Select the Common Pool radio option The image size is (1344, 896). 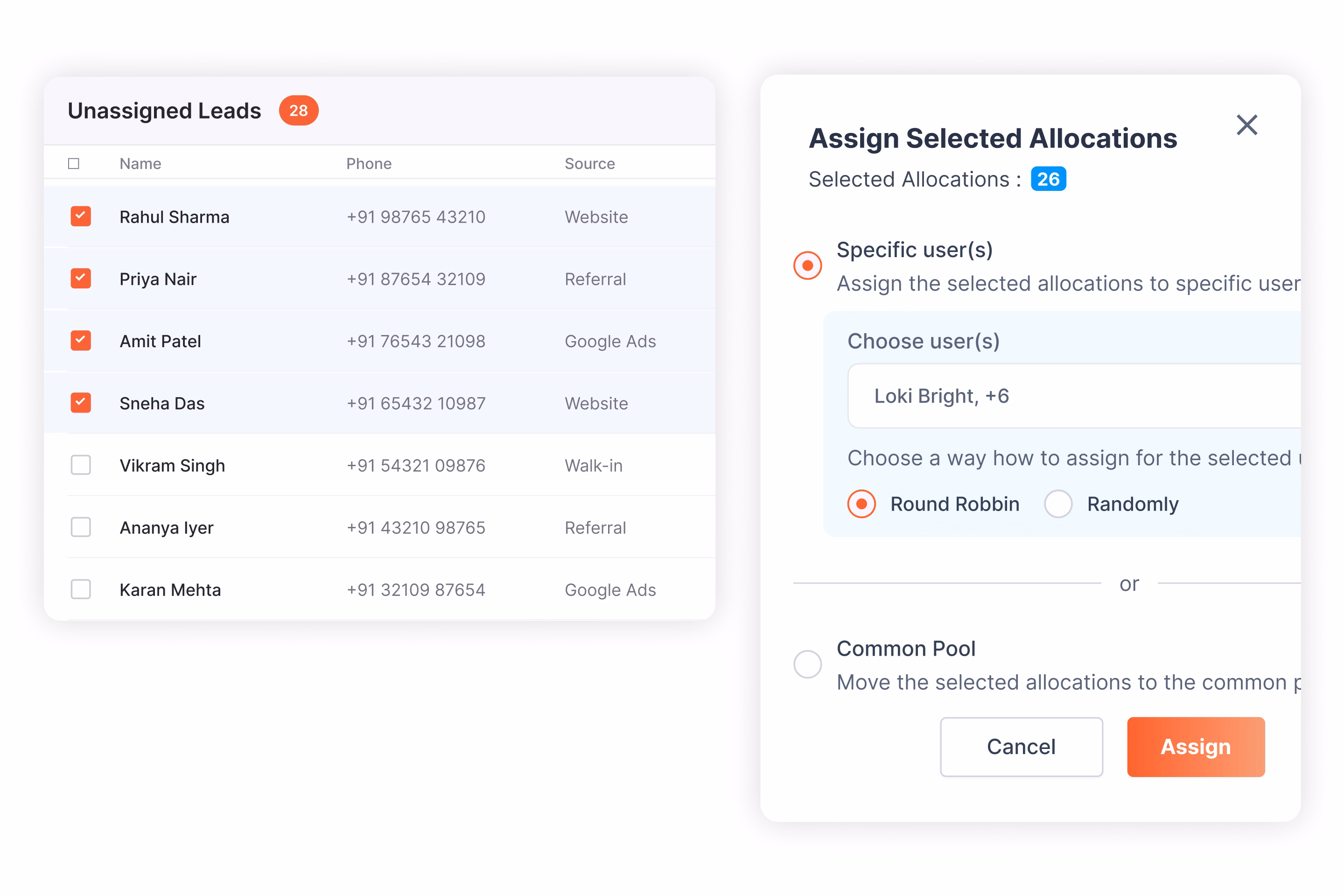click(807, 664)
